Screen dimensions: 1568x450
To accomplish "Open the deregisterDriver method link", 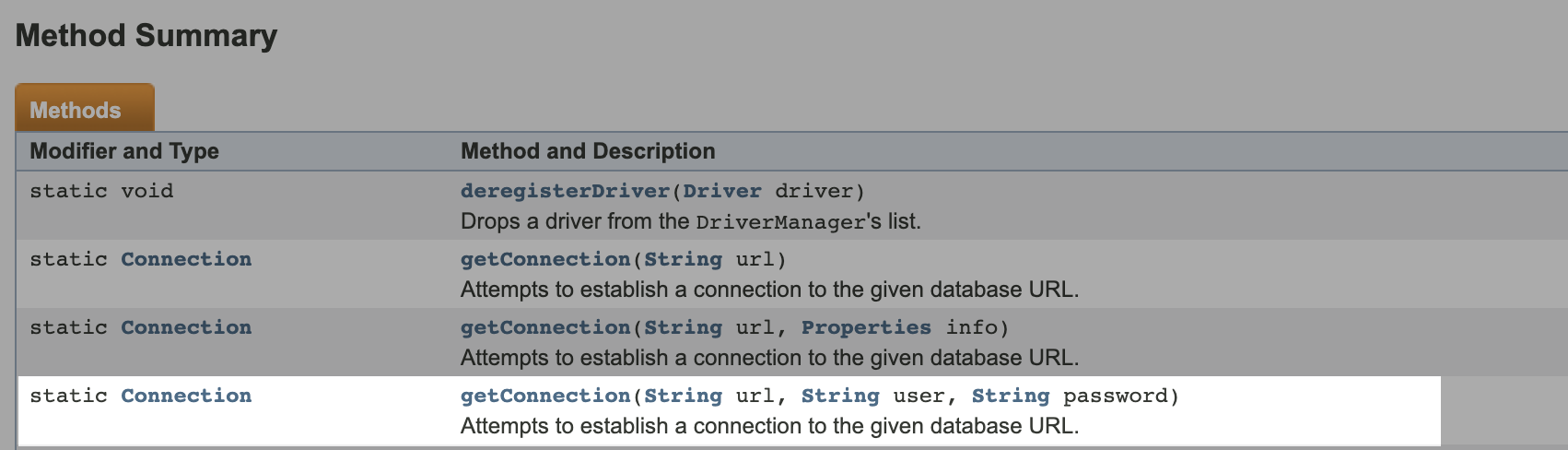I will (565, 191).
